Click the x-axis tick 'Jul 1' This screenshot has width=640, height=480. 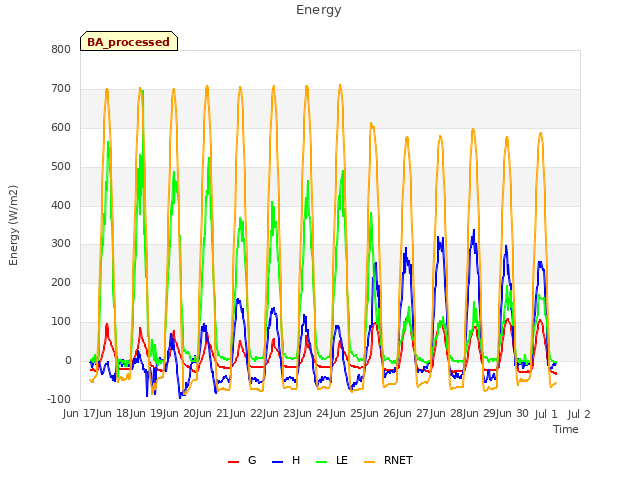(x=546, y=415)
